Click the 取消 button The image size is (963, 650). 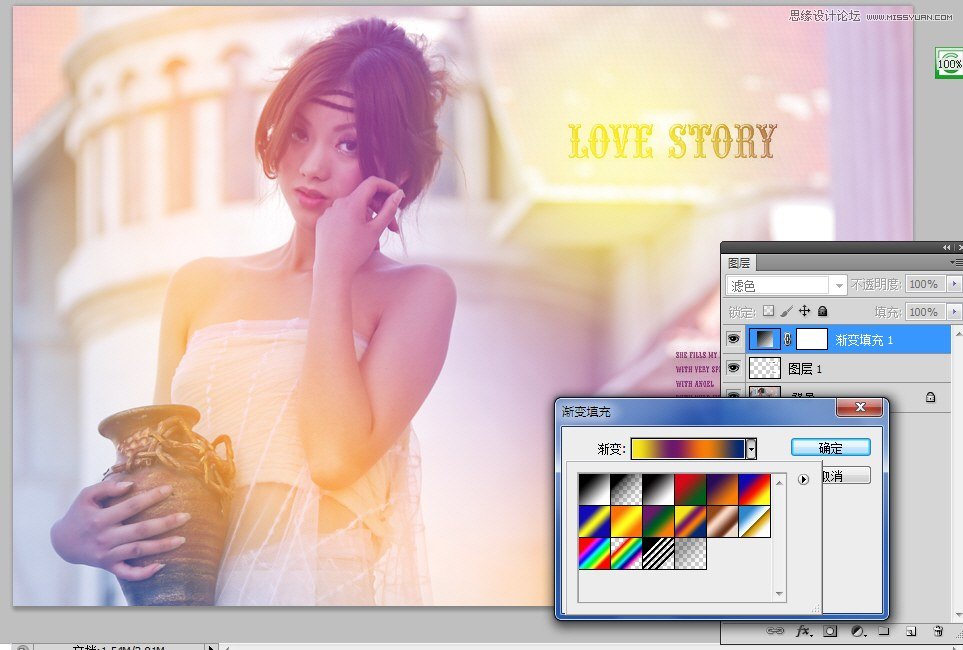846,476
